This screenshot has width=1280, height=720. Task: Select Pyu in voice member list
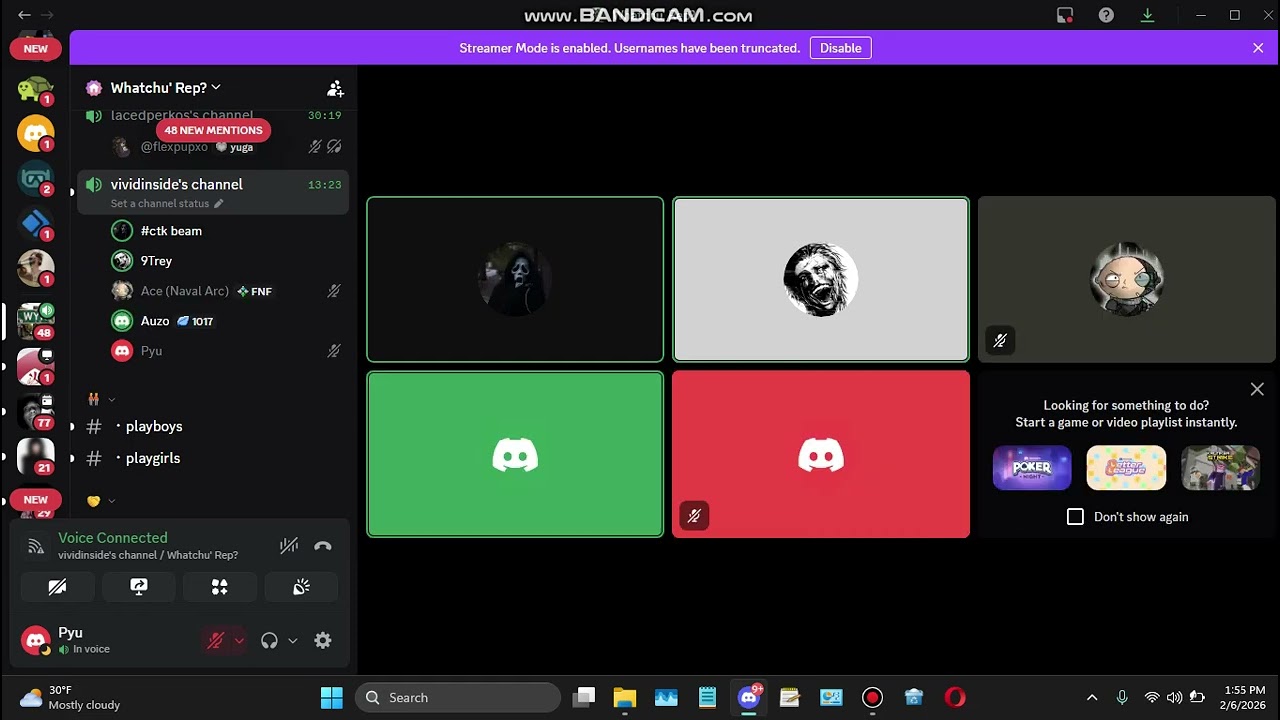coord(226,351)
